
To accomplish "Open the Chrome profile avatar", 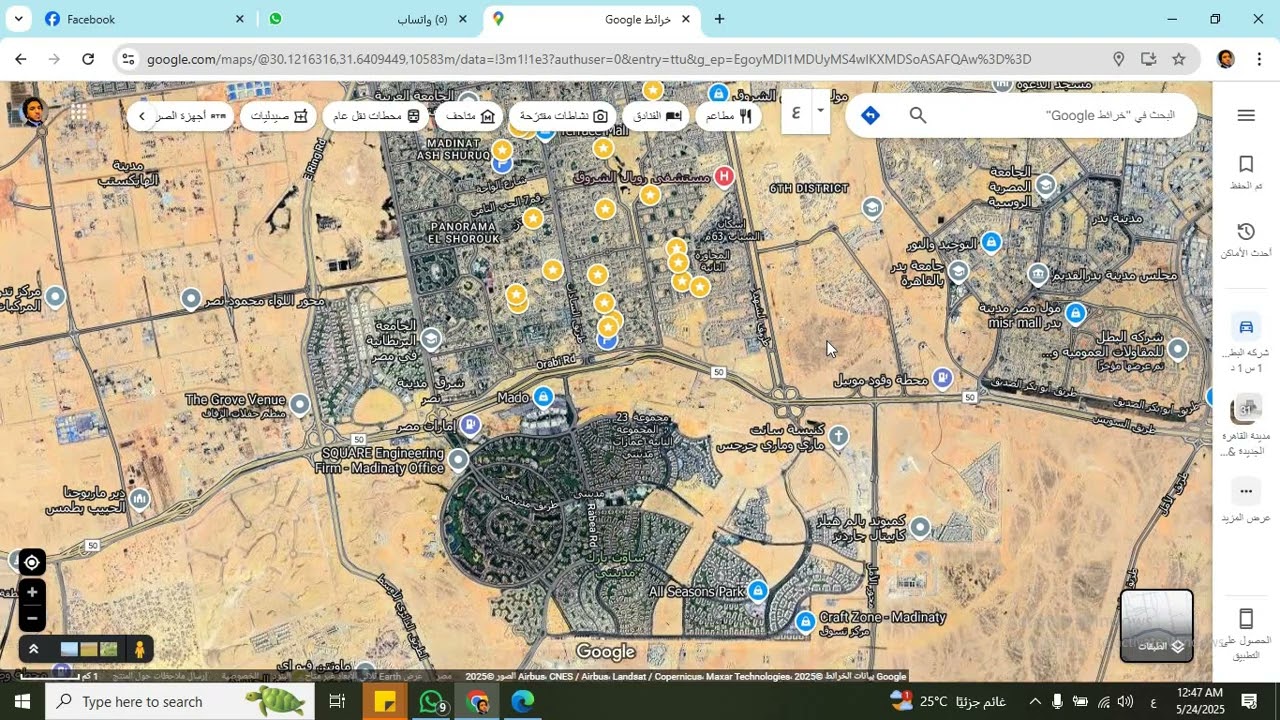I will pyautogui.click(x=1225, y=59).
